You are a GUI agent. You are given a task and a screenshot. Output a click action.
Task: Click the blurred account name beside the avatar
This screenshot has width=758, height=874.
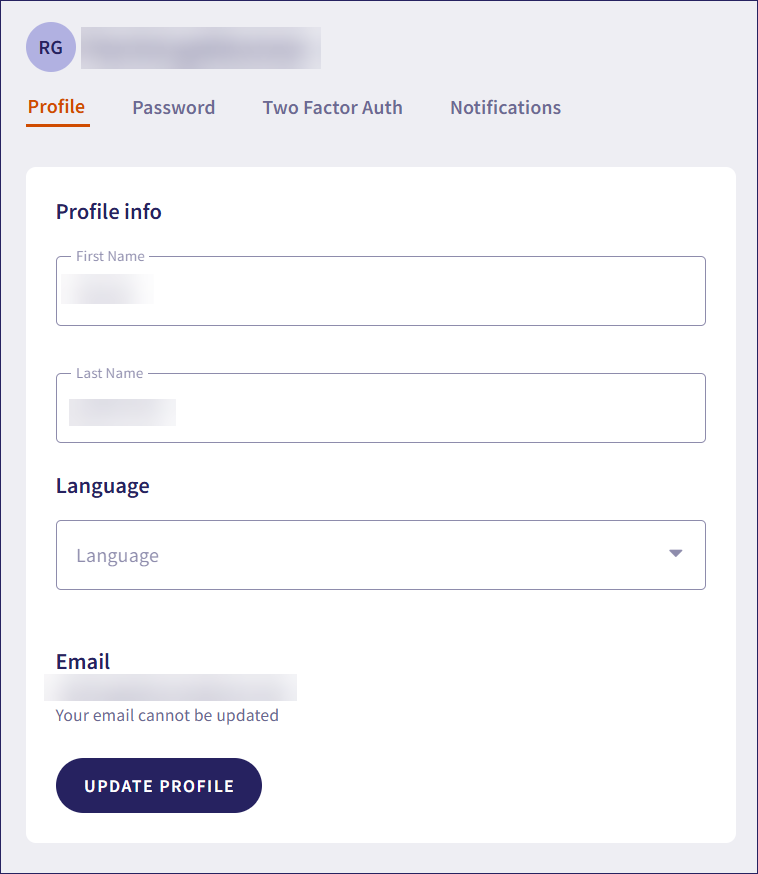[200, 48]
